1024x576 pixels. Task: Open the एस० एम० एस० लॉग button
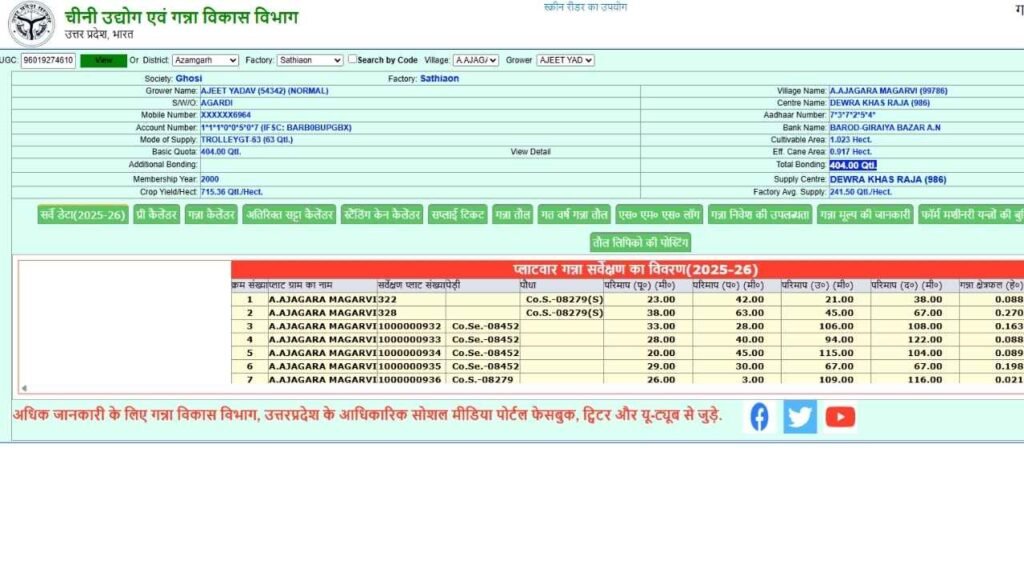point(657,214)
